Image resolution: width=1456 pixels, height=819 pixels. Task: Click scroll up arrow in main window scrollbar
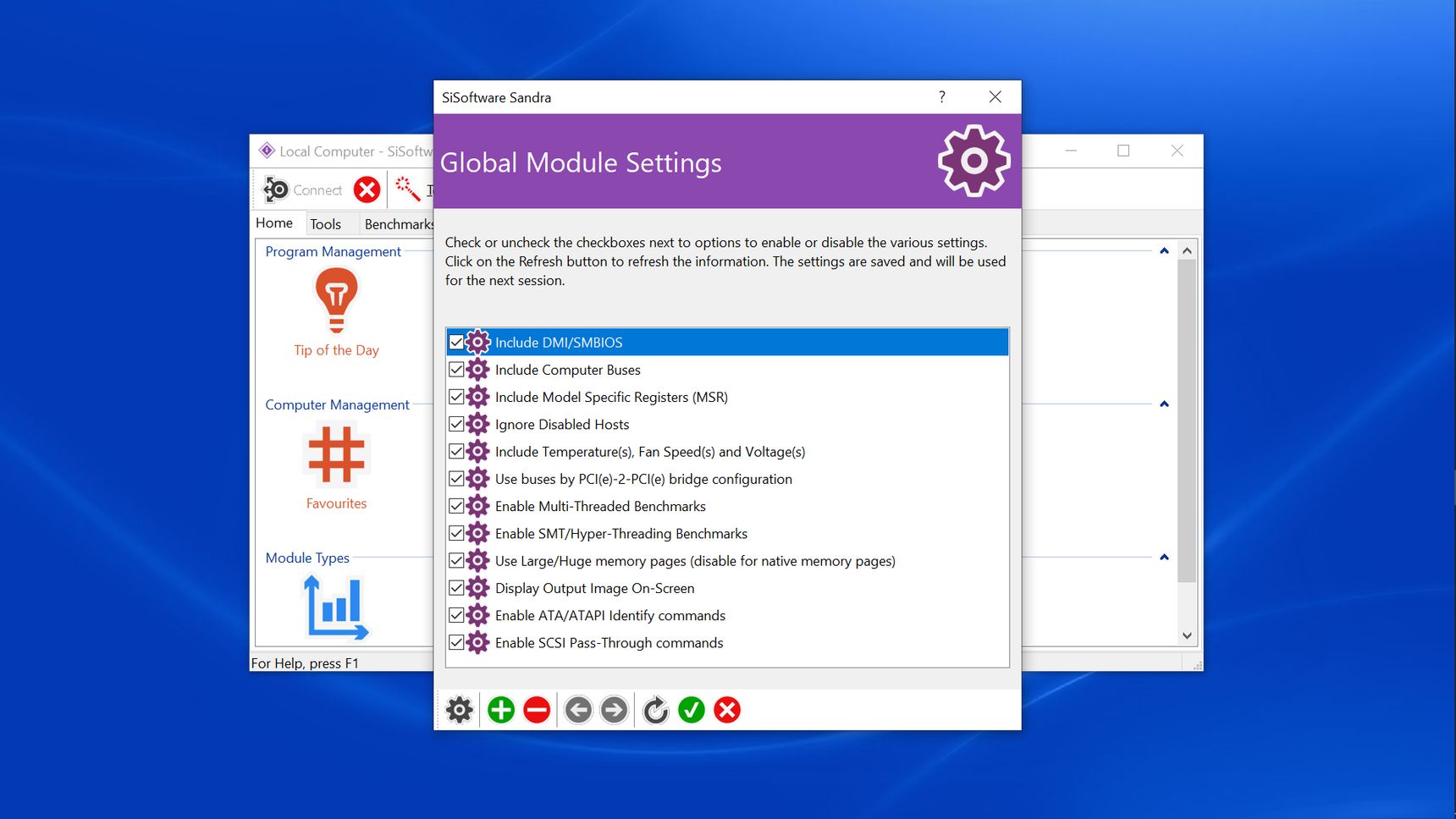click(1187, 250)
